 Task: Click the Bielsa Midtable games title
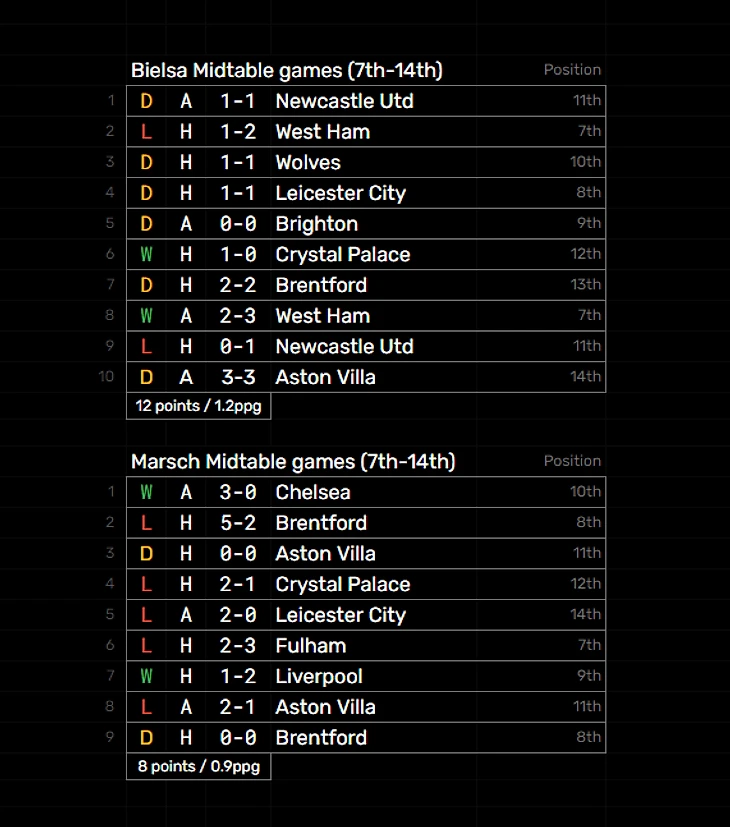[x=287, y=70]
